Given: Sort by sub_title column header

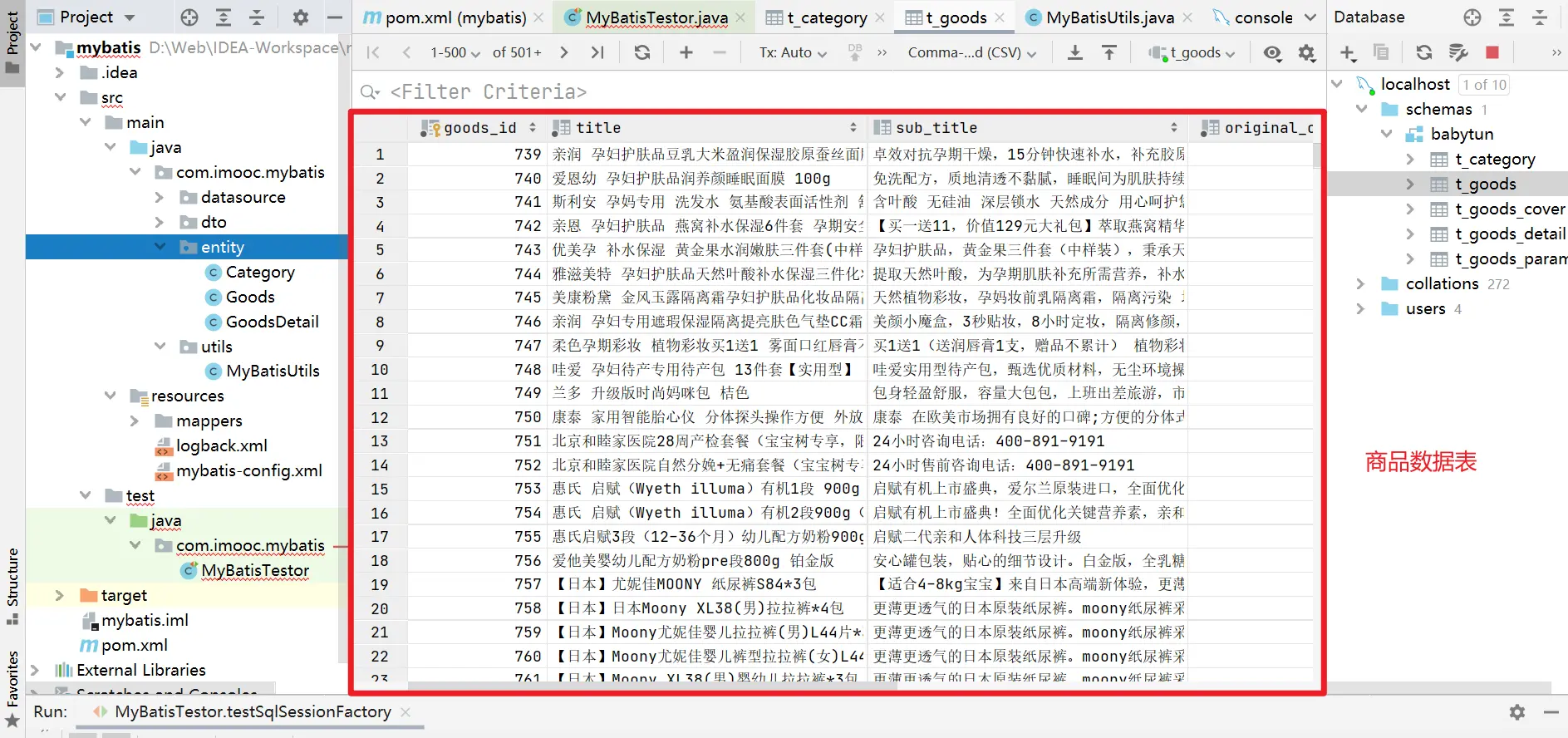Looking at the screenshot, I should (1026, 128).
